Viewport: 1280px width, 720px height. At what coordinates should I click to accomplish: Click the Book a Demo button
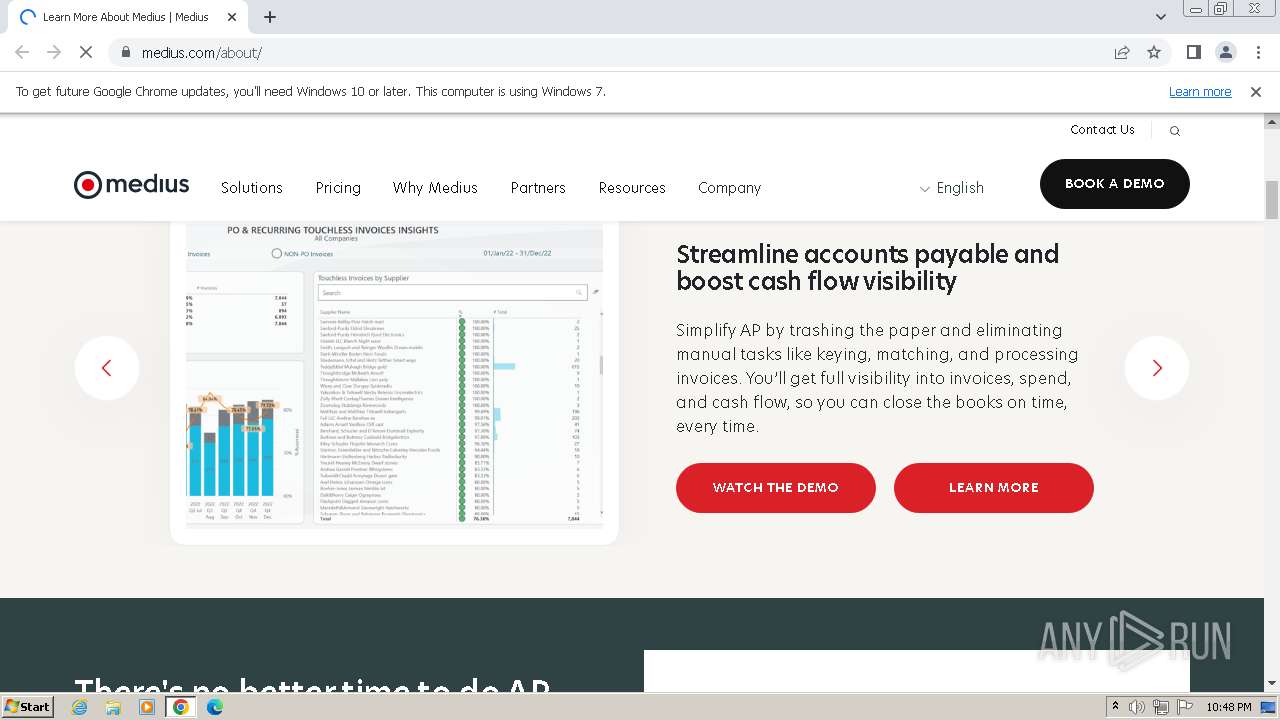tap(1115, 184)
